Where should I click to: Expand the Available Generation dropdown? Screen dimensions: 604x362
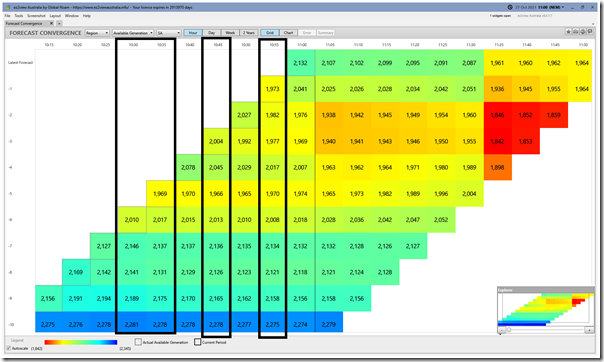(x=133, y=33)
